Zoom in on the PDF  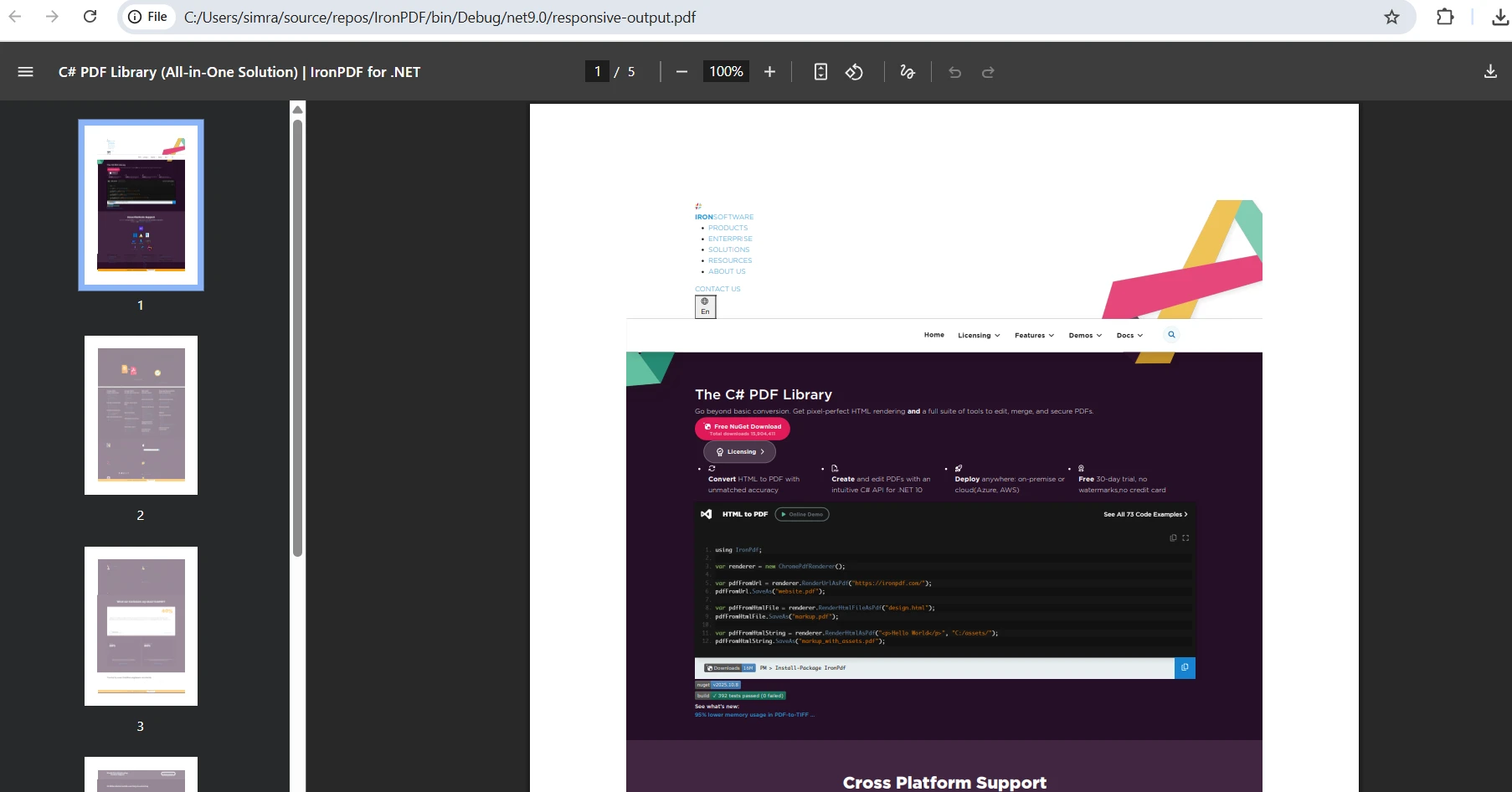pyautogui.click(x=770, y=72)
